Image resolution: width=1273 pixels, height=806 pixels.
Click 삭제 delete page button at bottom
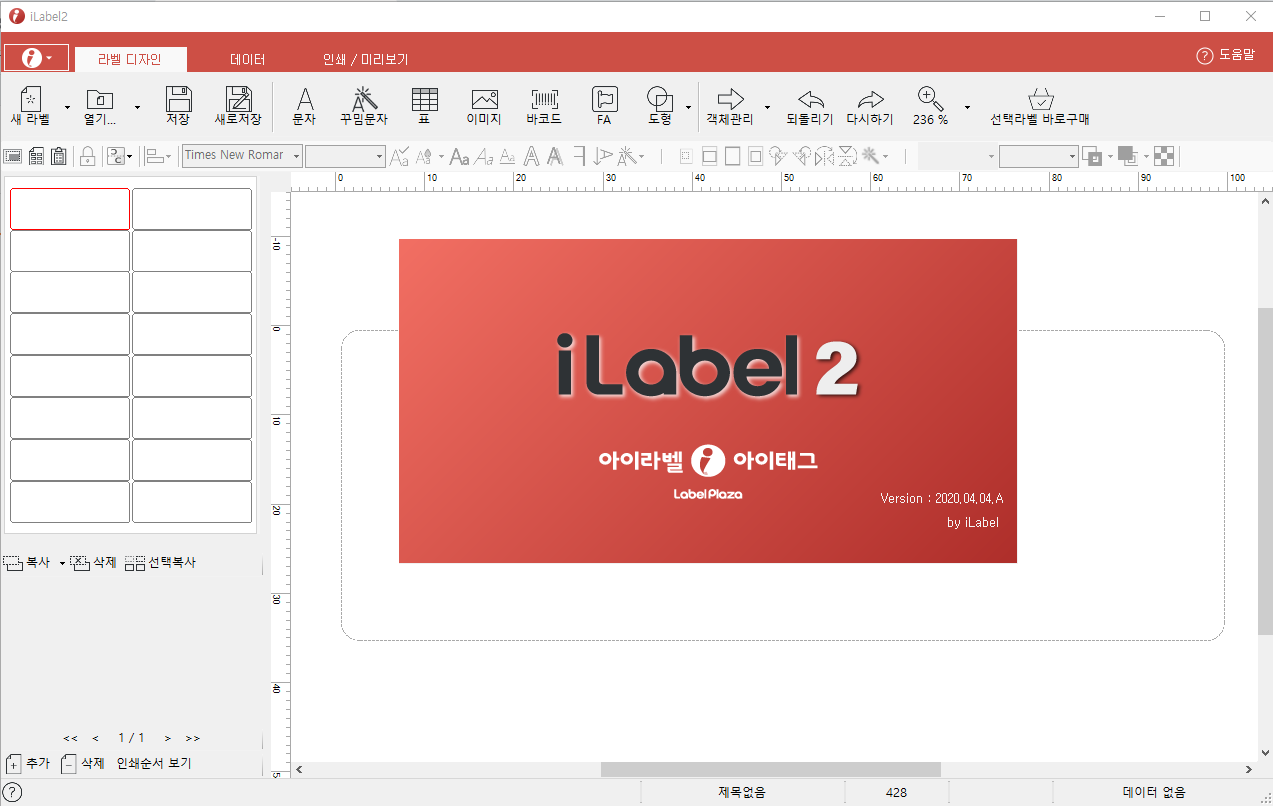coord(83,763)
